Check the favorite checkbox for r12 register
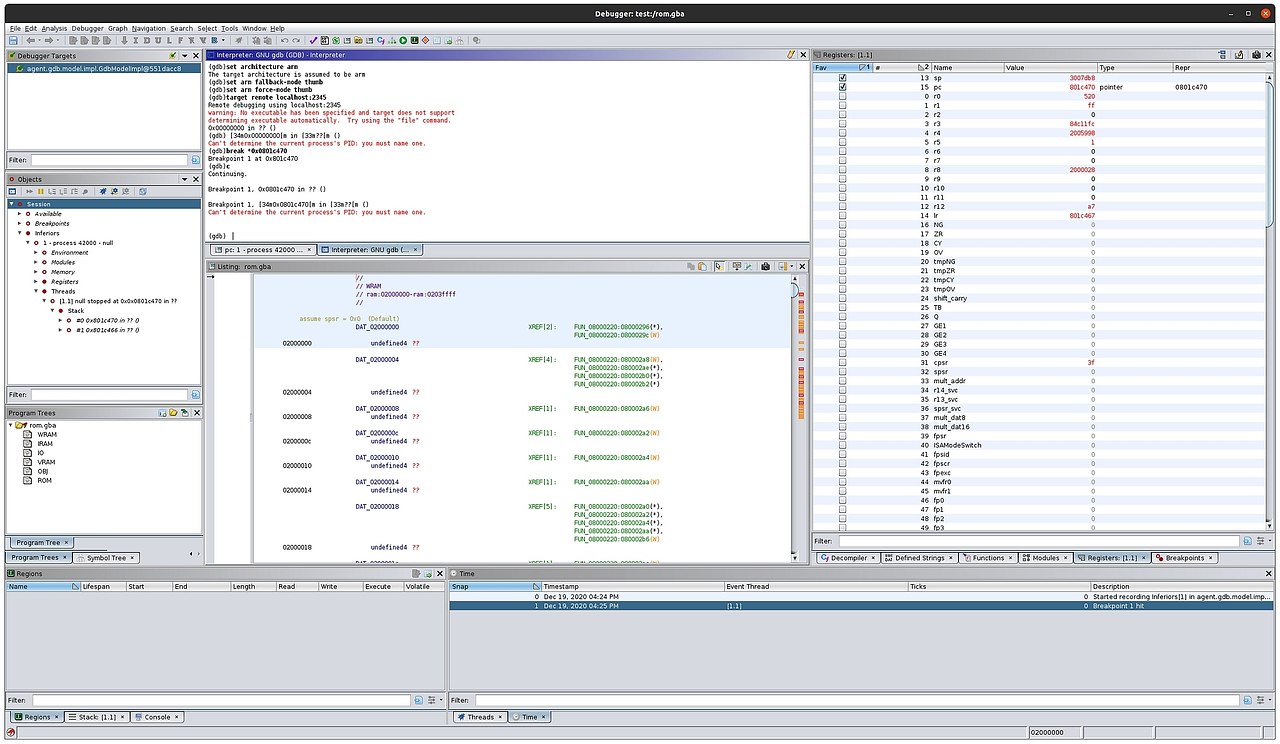1280x744 pixels. [842, 208]
